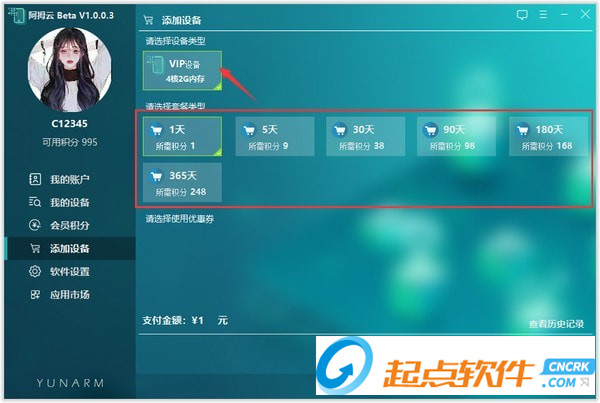Click the user avatar picture
Image resolution: width=600 pixels, height=403 pixels.
point(70,70)
